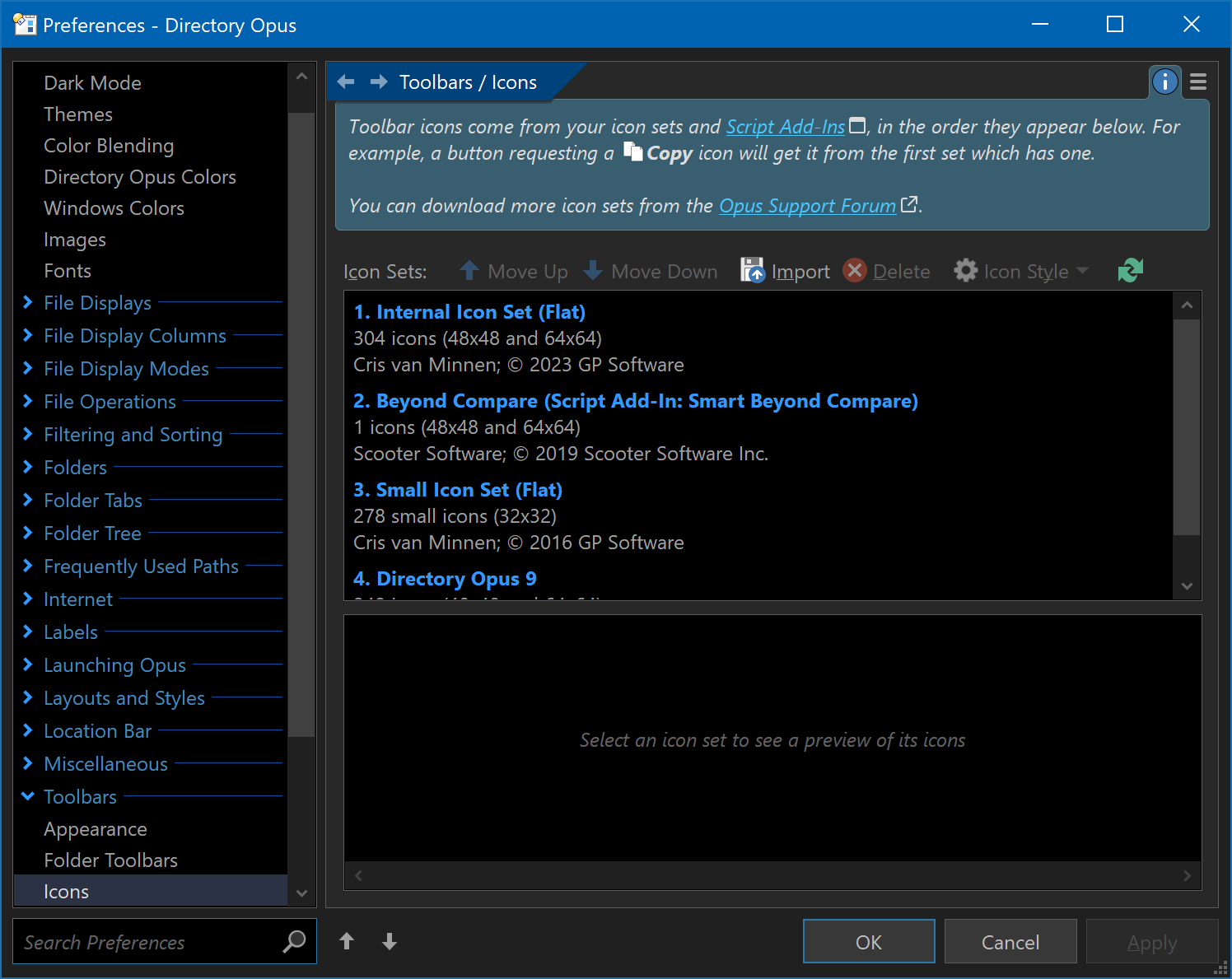
Task: Open the Script Add-Ins link
Action: [785, 127]
